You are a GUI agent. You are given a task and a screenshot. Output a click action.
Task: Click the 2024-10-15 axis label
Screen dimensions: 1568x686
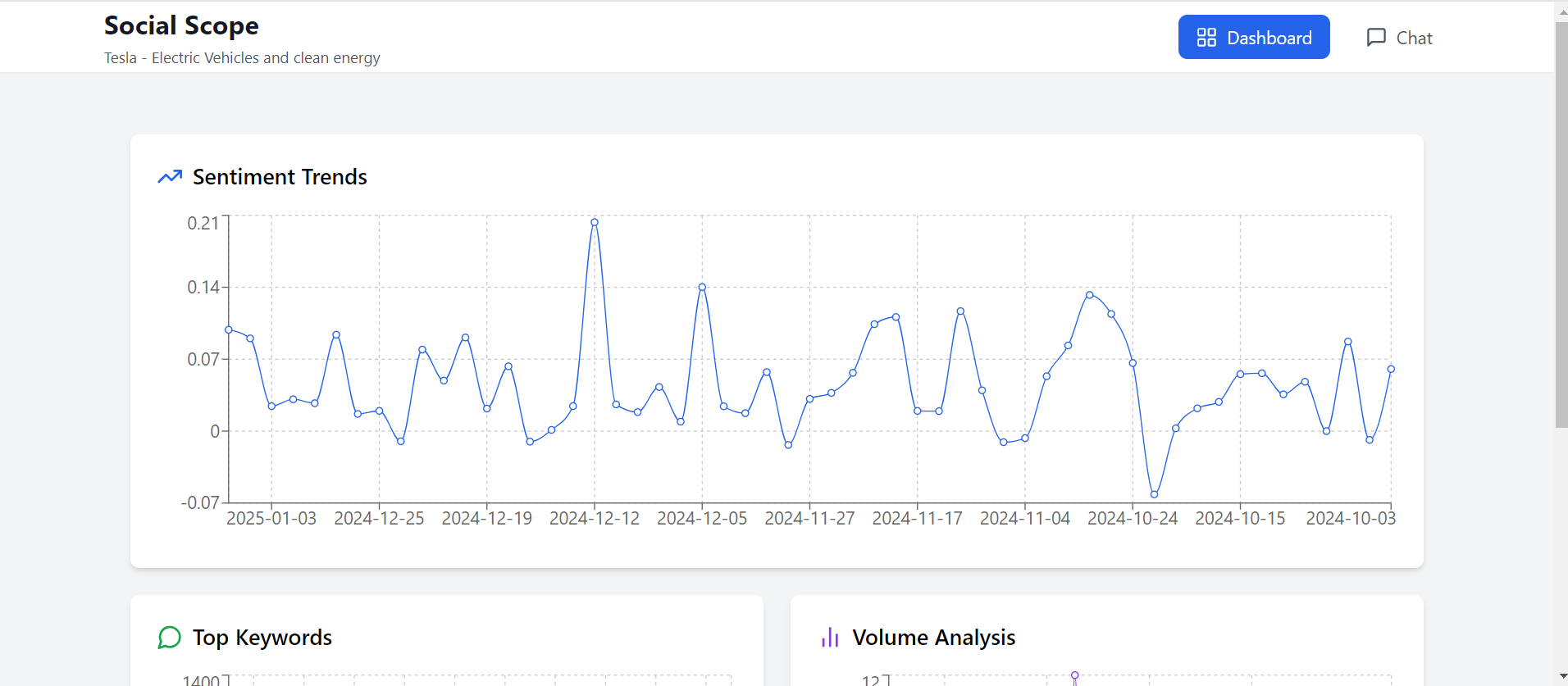click(1240, 519)
